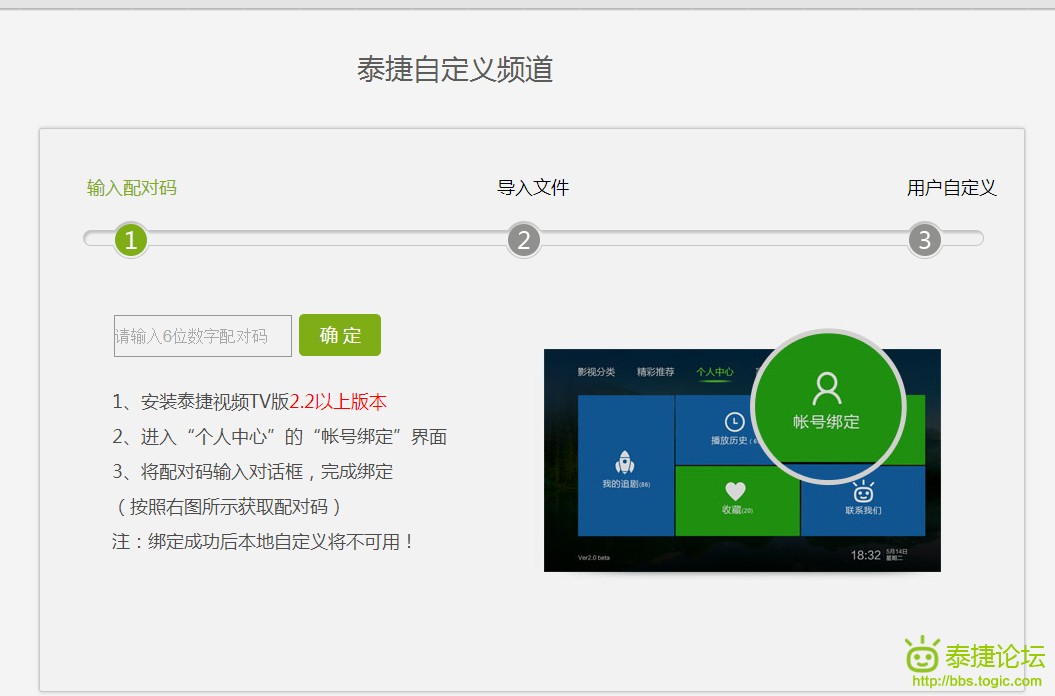
Task: Click 影视分类 tab in the preview
Action: (x=596, y=372)
